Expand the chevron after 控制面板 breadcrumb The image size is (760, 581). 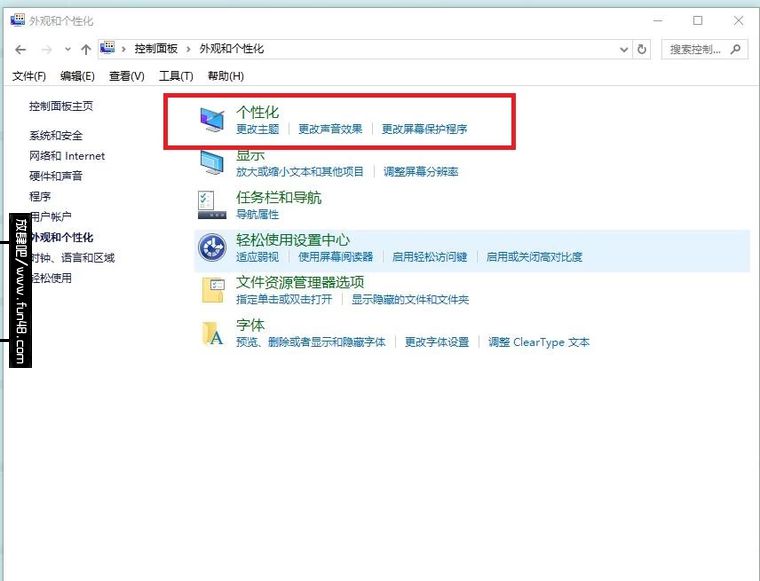pos(189,49)
